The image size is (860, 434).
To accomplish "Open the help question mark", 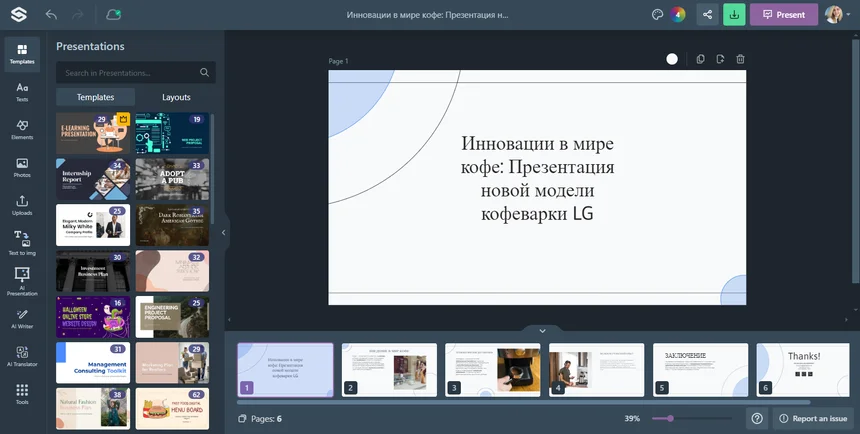I will coord(757,419).
